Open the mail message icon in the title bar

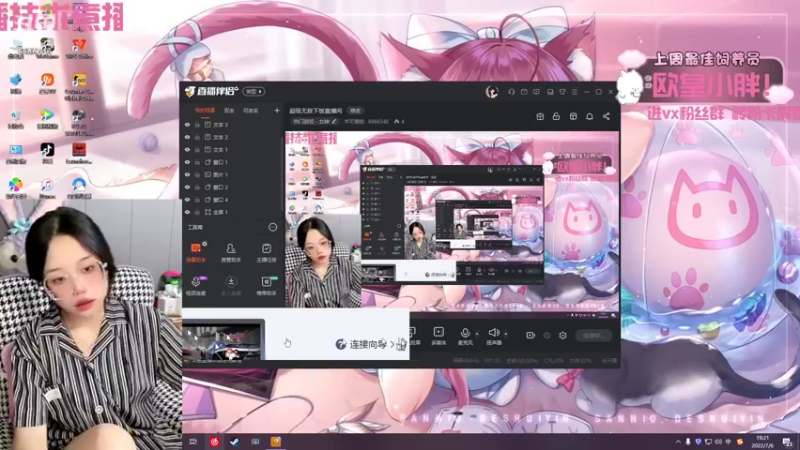point(524,92)
